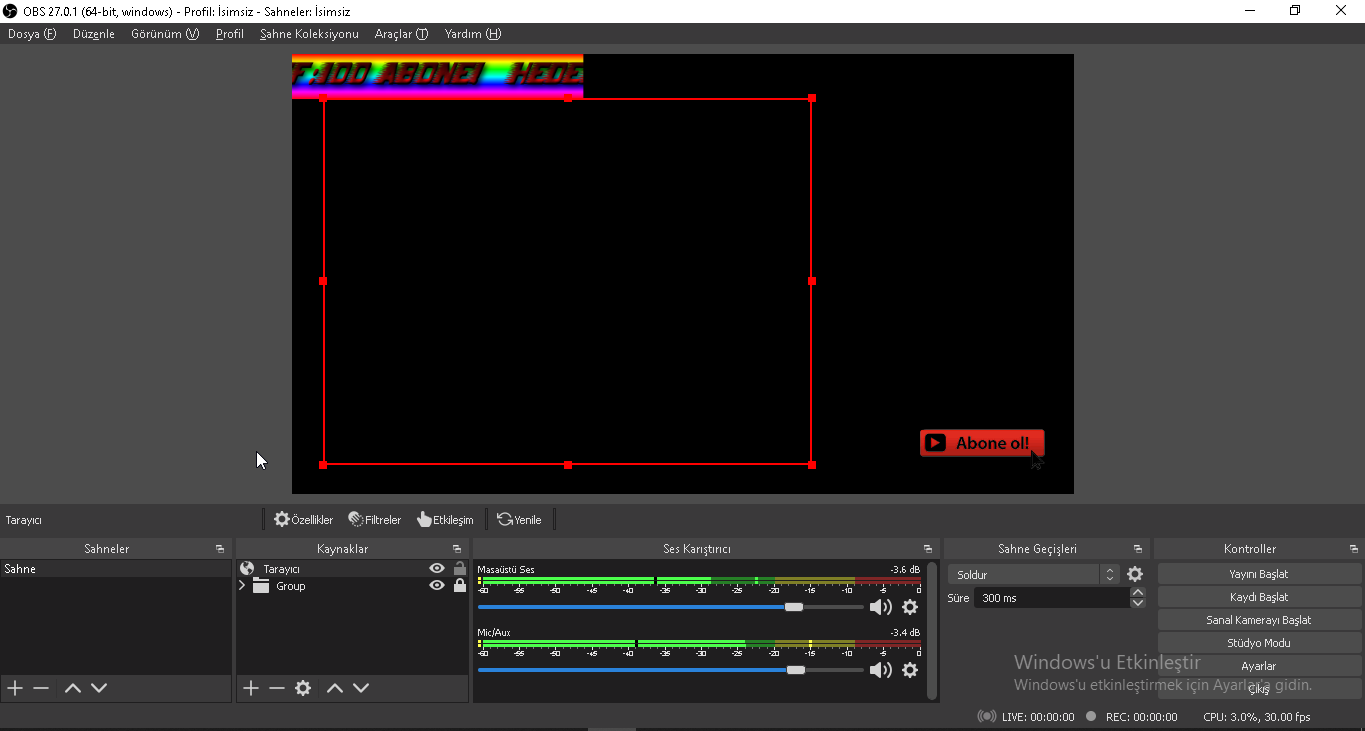This screenshot has width=1365, height=731.
Task: Mute the Masaüstü Ses channel
Action: pos(881,607)
